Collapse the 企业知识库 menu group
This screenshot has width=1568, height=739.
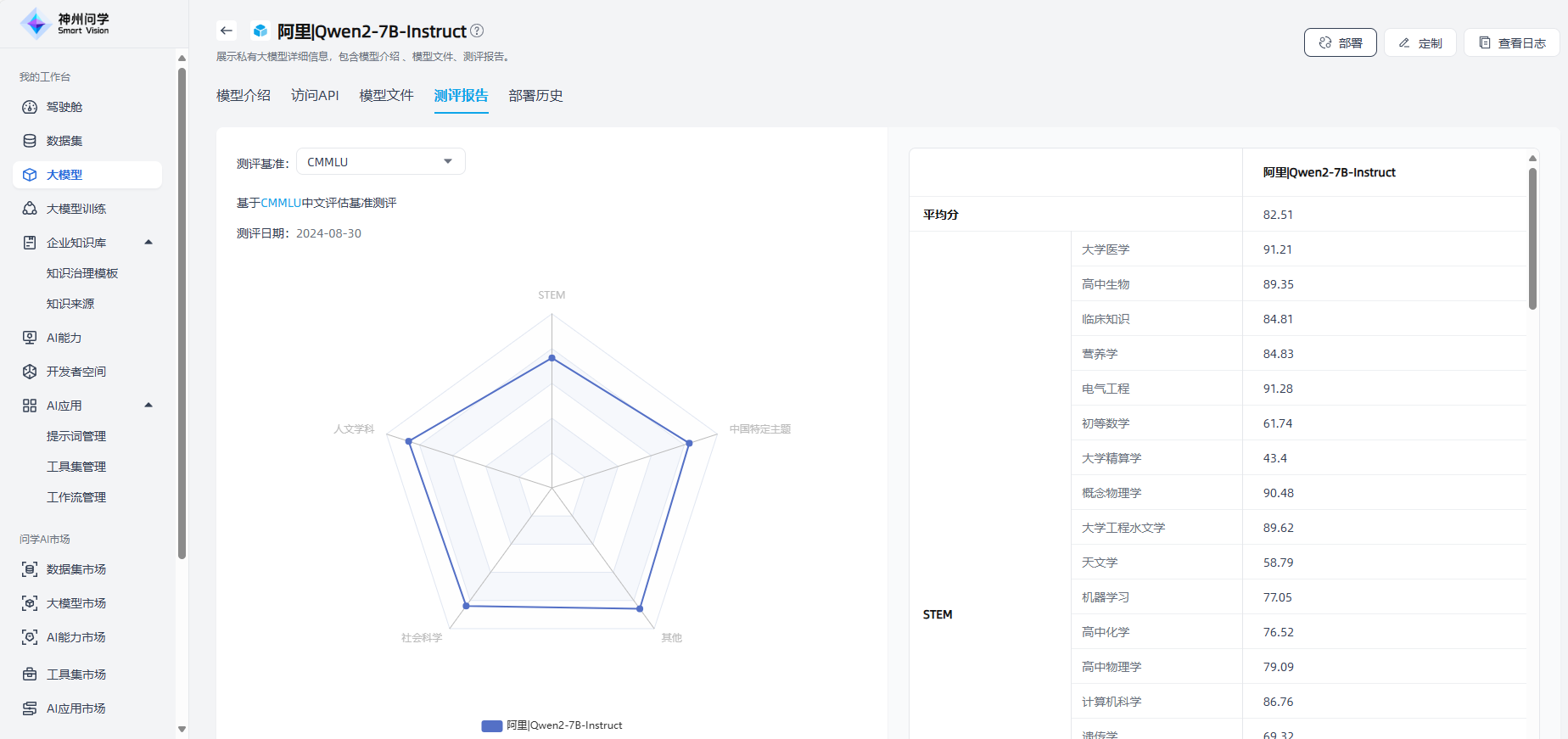[x=148, y=243]
